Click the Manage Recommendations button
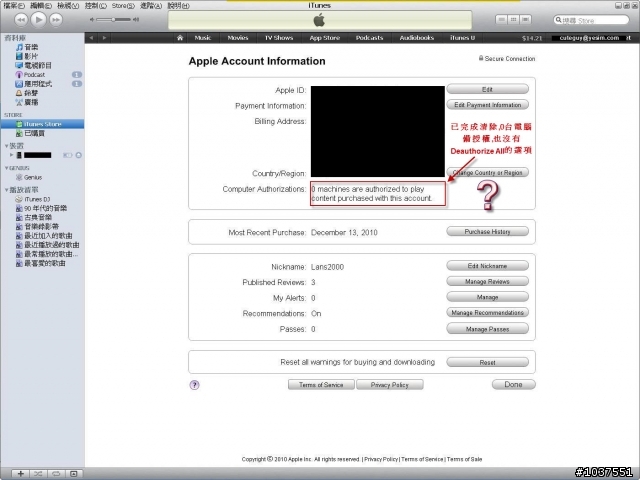Image resolution: width=640 pixels, height=480 pixels. tap(487, 312)
